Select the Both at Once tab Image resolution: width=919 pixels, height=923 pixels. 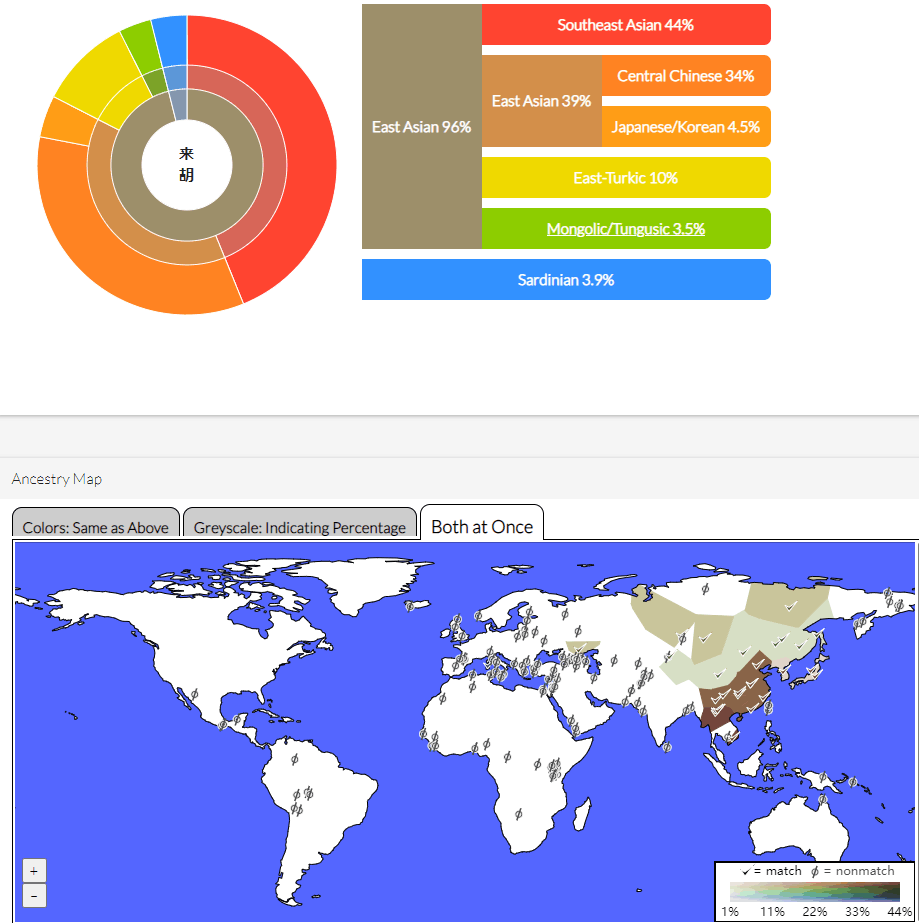[x=482, y=522]
